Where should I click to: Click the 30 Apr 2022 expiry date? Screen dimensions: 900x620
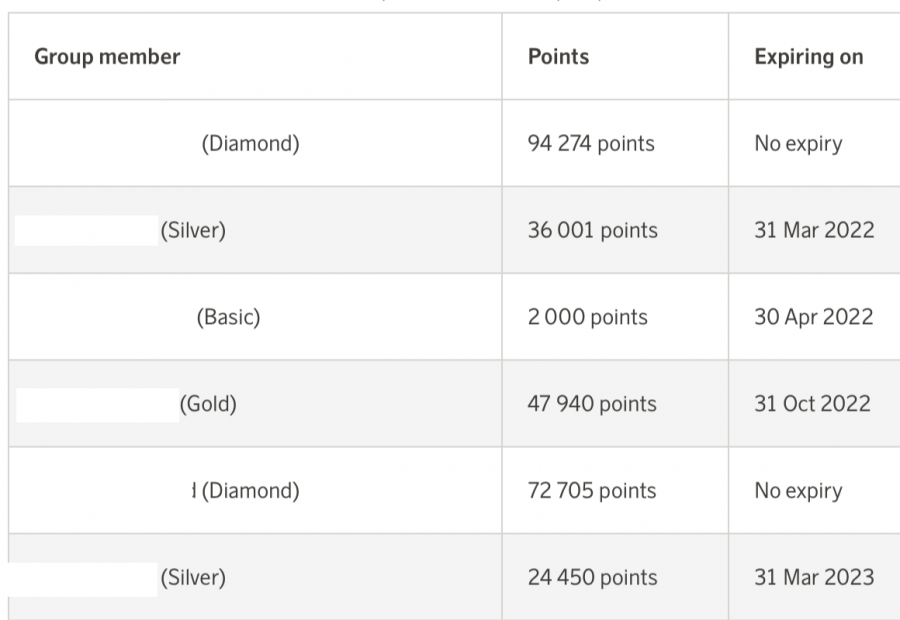(814, 318)
